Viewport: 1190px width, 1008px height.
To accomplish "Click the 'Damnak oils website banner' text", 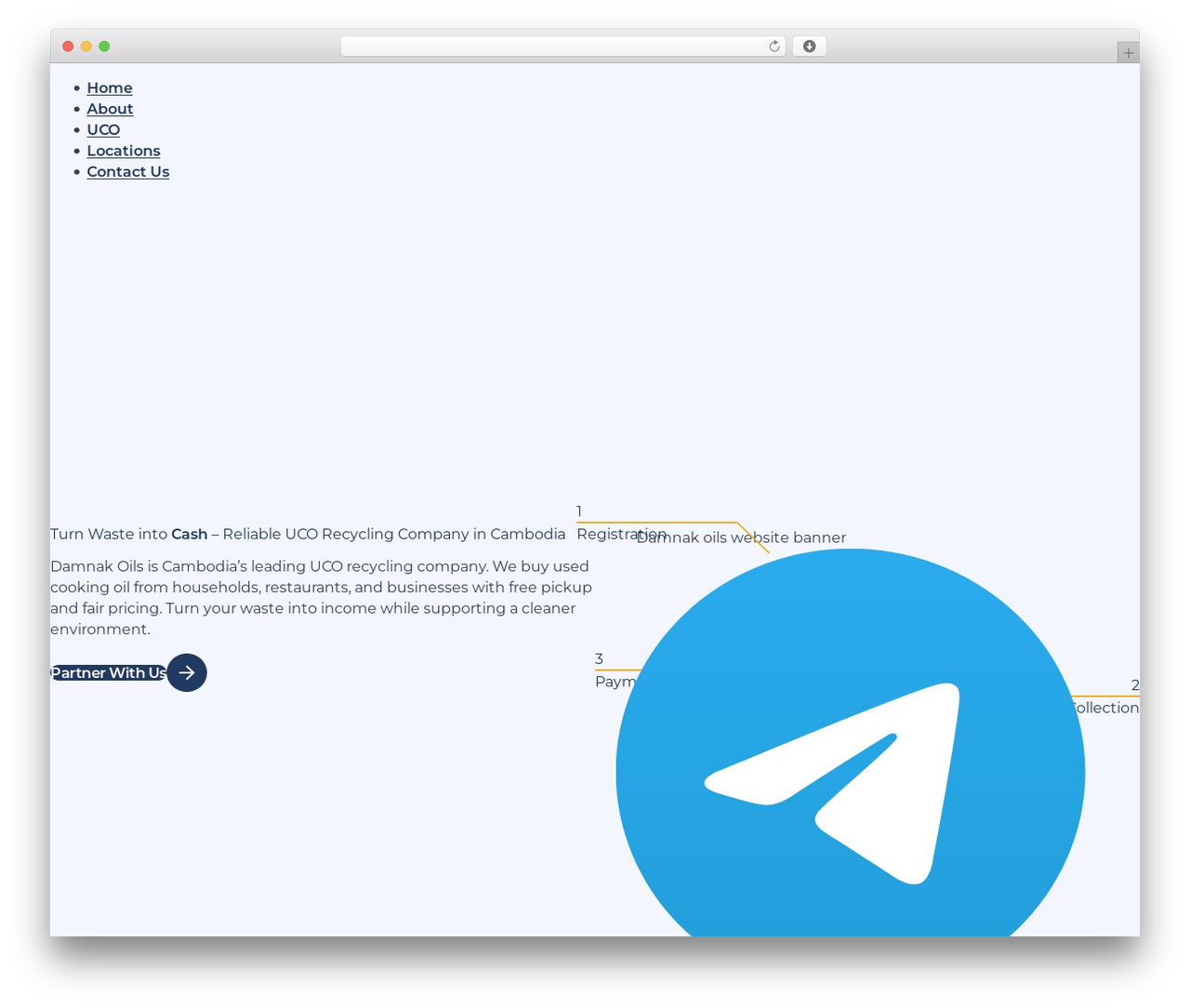I will (741, 537).
